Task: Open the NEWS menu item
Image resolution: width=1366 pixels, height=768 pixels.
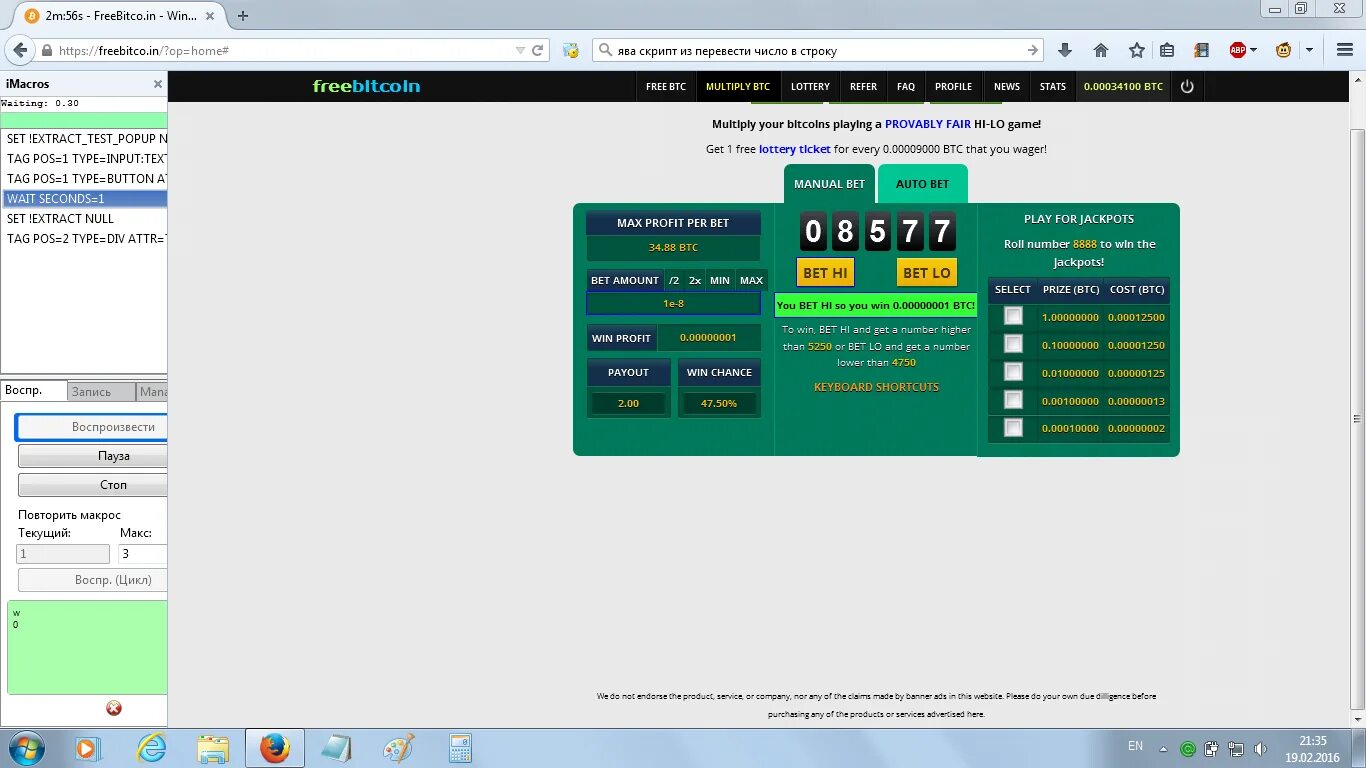Action: tap(1007, 87)
